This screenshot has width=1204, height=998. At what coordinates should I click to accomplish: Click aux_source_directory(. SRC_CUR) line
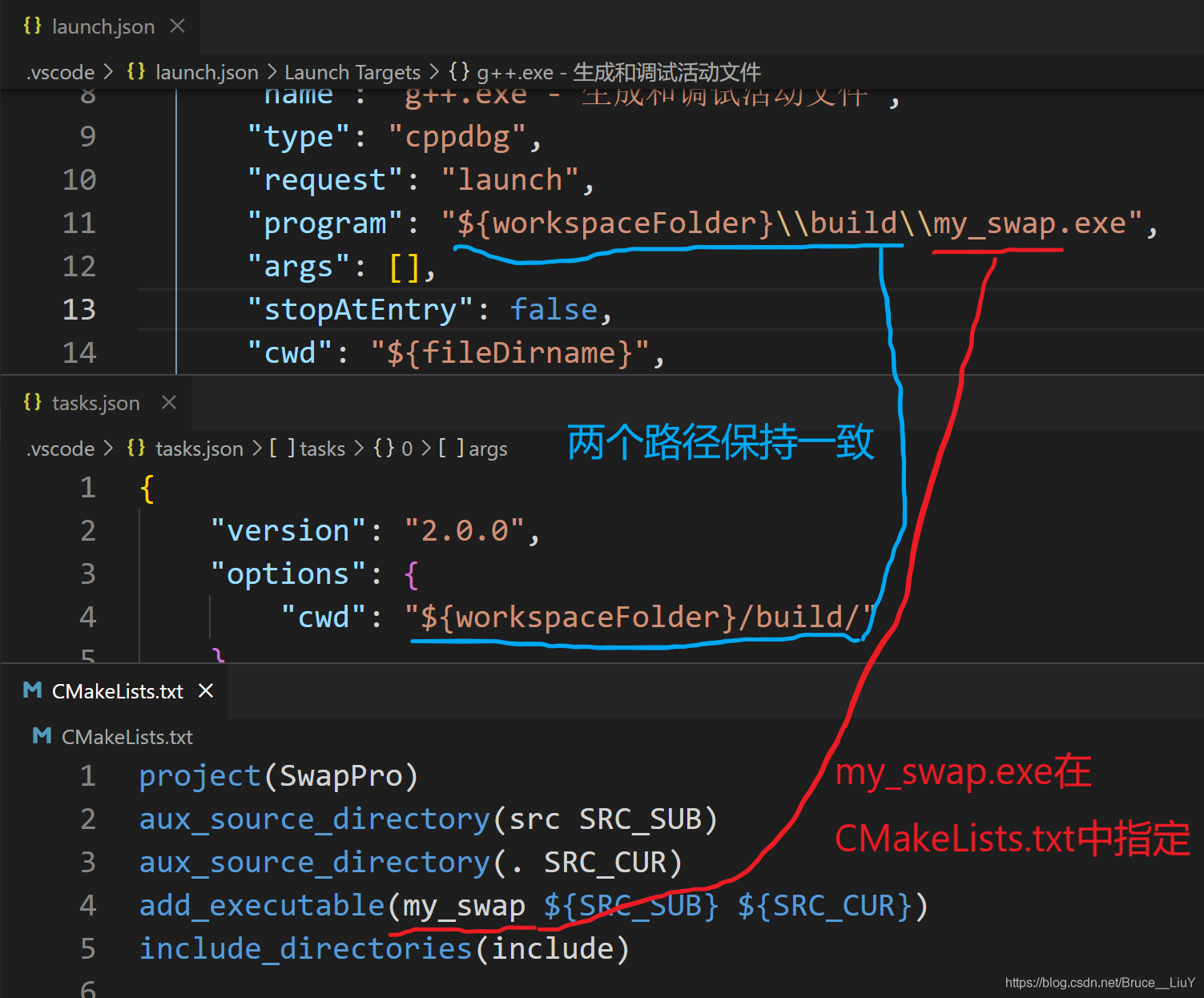pyautogui.click(x=411, y=863)
